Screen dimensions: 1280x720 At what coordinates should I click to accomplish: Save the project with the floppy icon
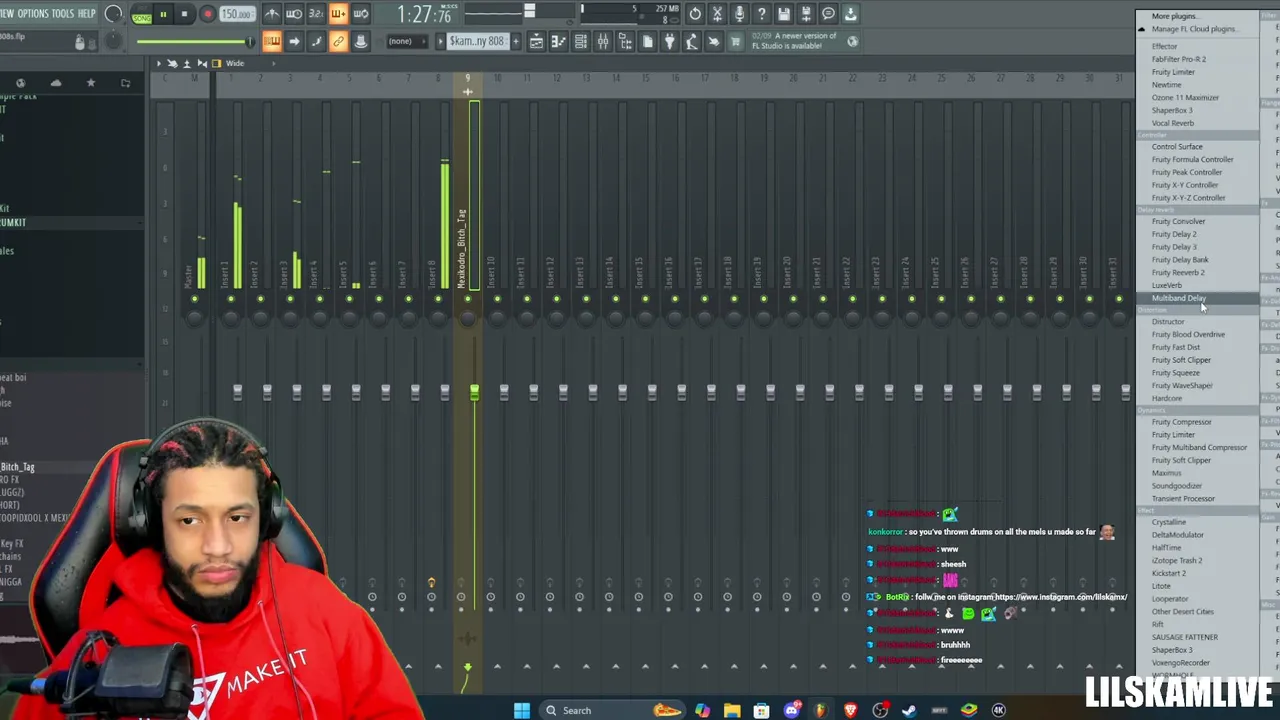(x=784, y=14)
